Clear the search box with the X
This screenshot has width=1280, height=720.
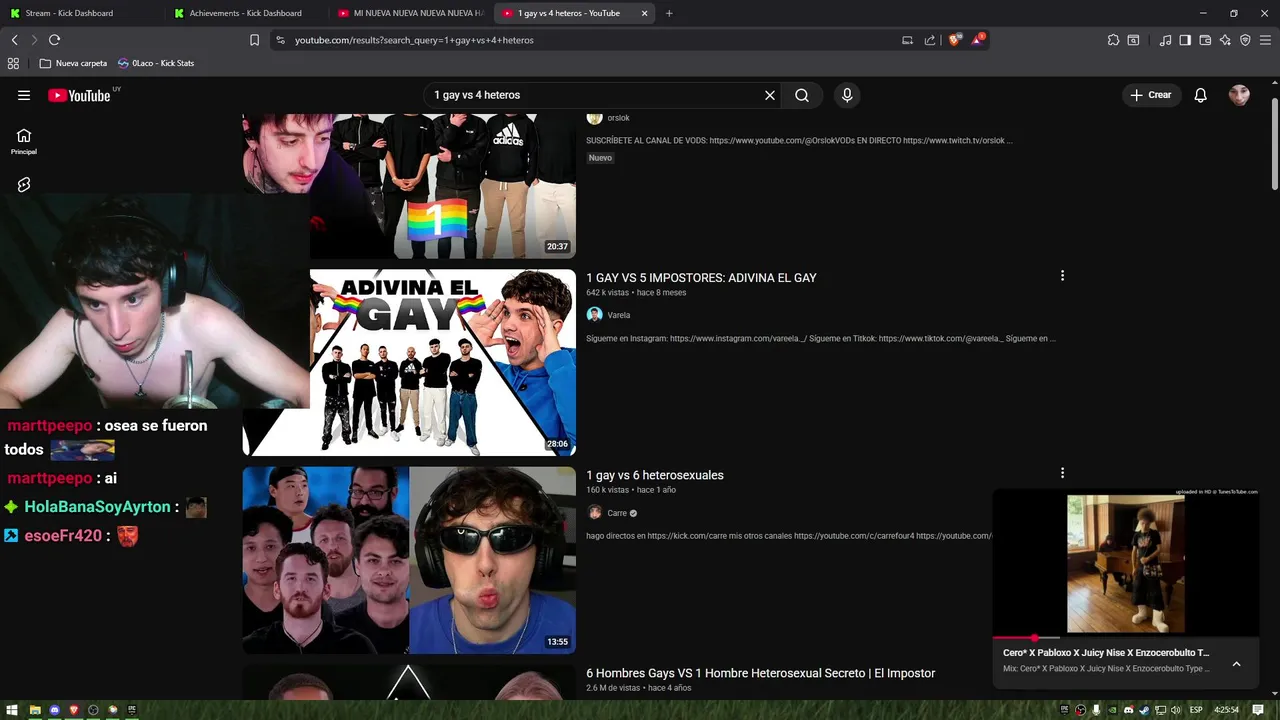click(770, 95)
